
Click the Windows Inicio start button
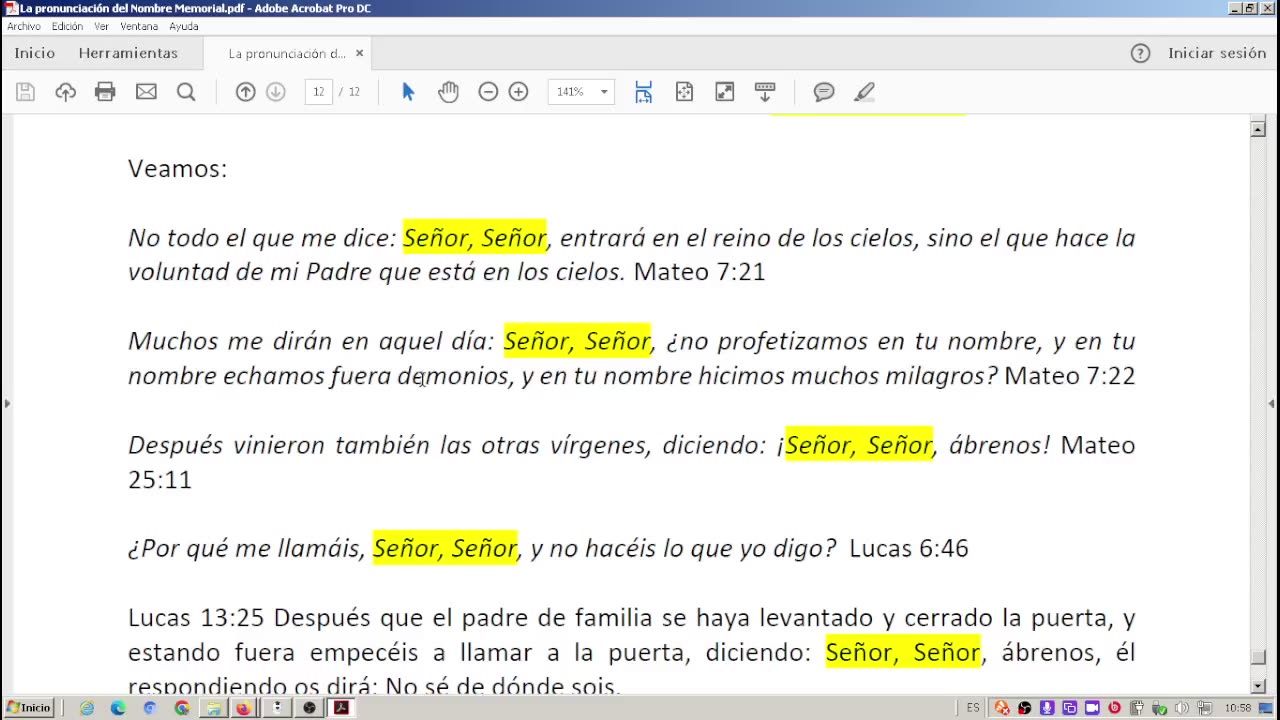pyautogui.click(x=28, y=708)
